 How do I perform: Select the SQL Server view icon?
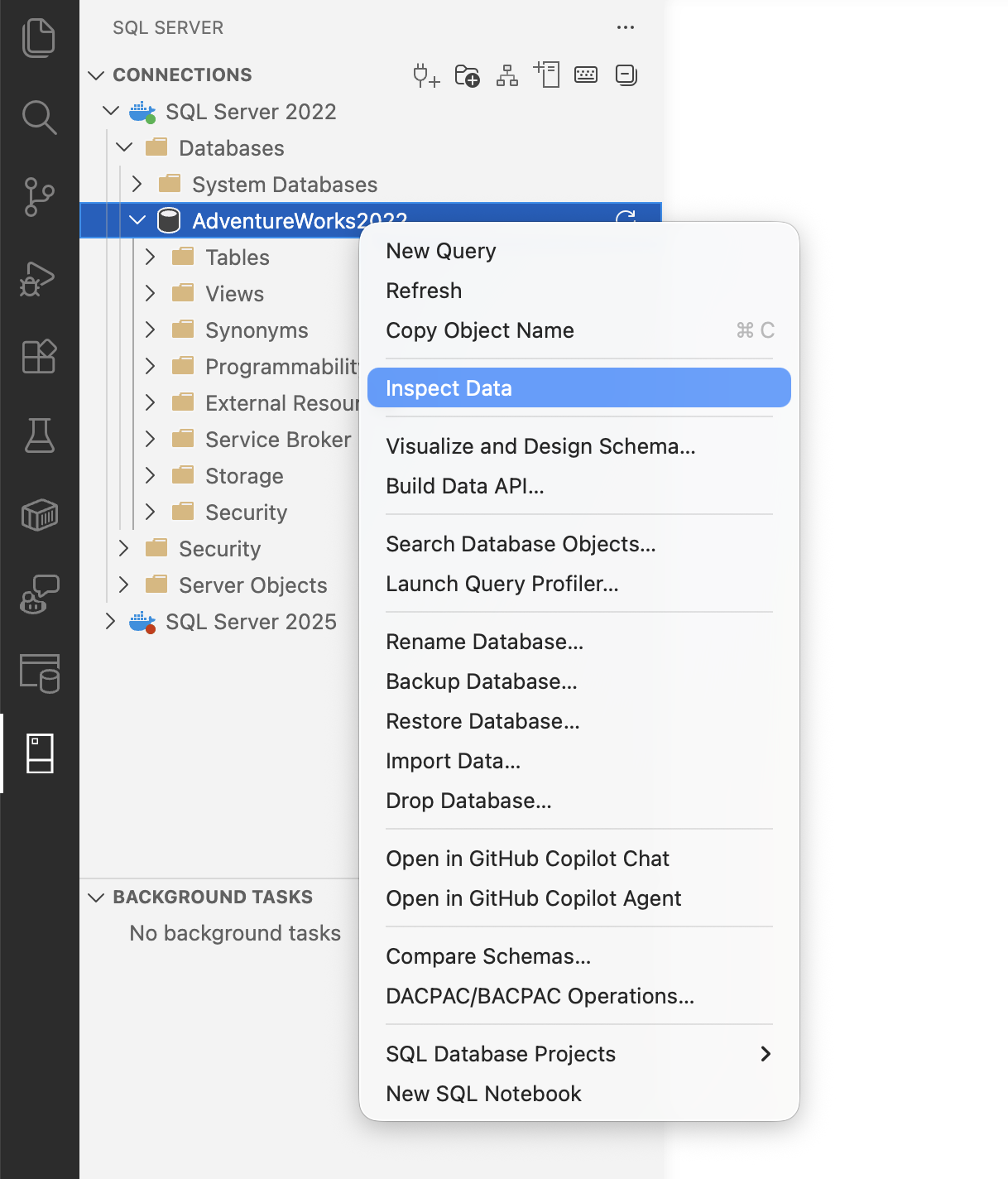click(x=40, y=753)
